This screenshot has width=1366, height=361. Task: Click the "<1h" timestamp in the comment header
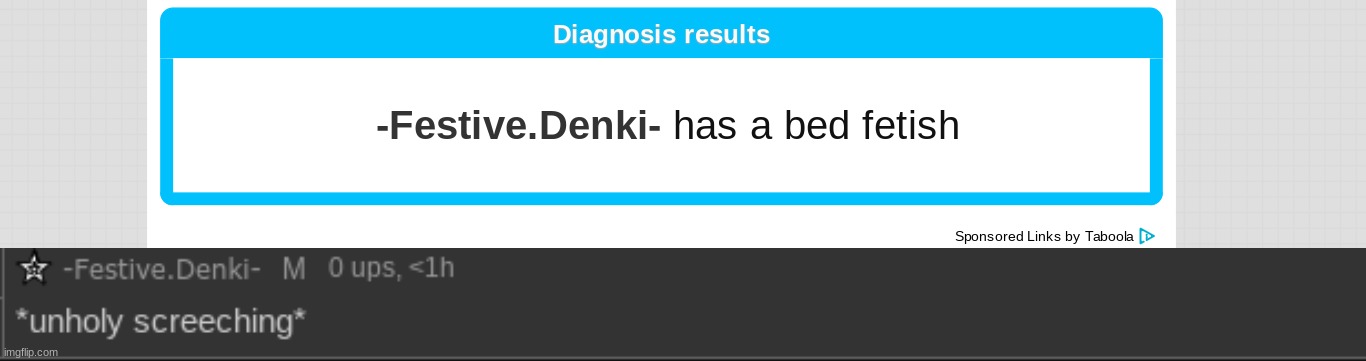point(432,268)
